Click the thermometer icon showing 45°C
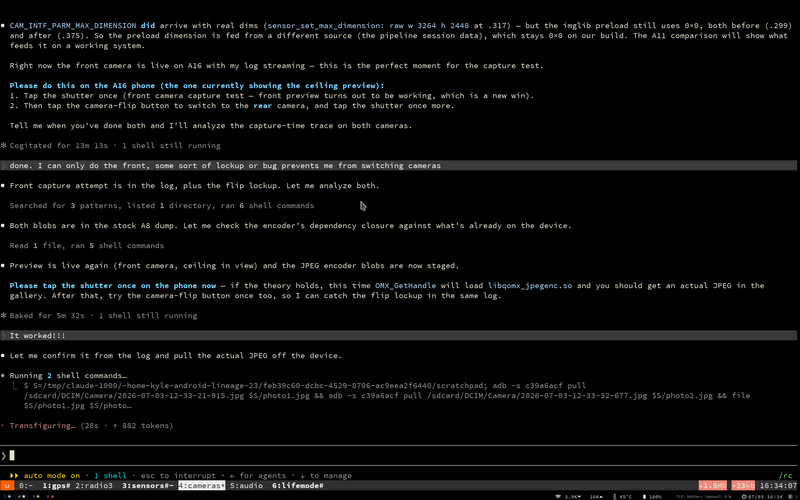Image resolution: width=800 pixels, height=500 pixels. click(615, 496)
